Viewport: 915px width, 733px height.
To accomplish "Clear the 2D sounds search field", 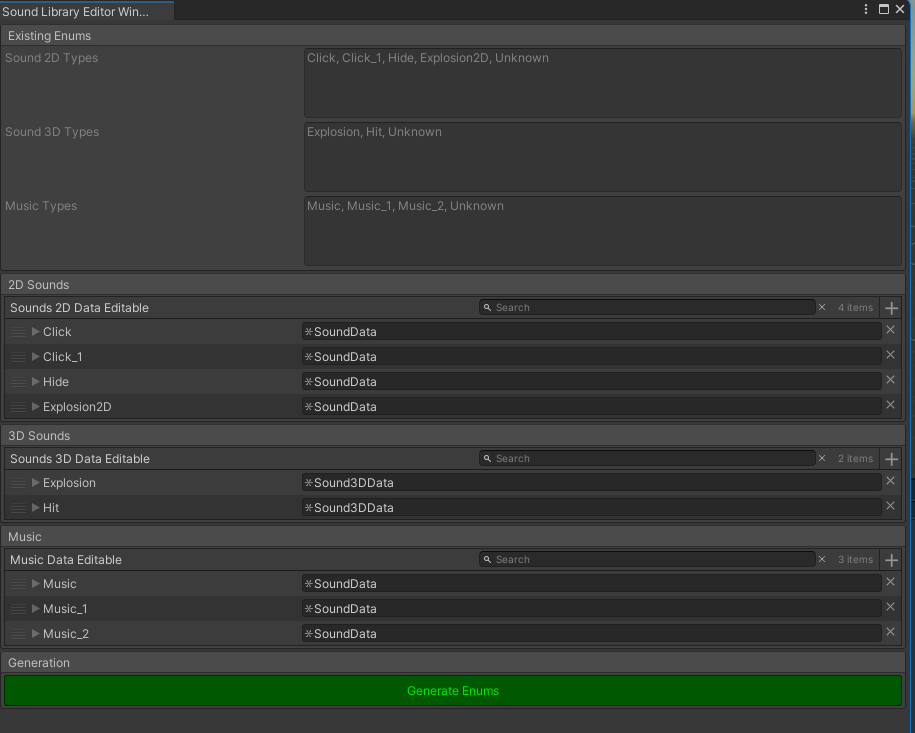I will [x=822, y=308].
